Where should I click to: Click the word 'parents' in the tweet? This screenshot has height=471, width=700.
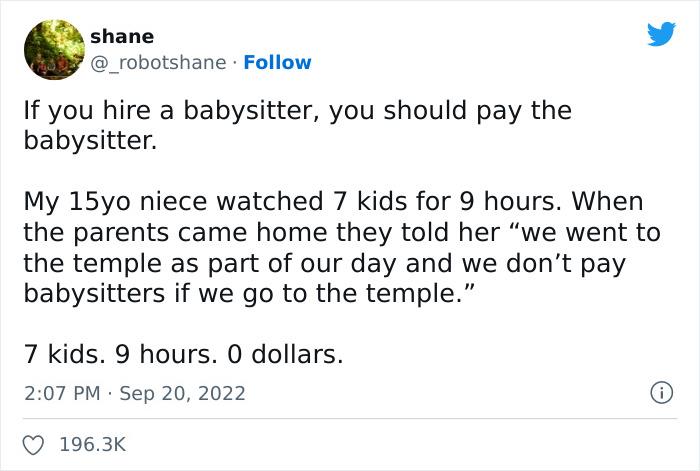tap(121, 233)
